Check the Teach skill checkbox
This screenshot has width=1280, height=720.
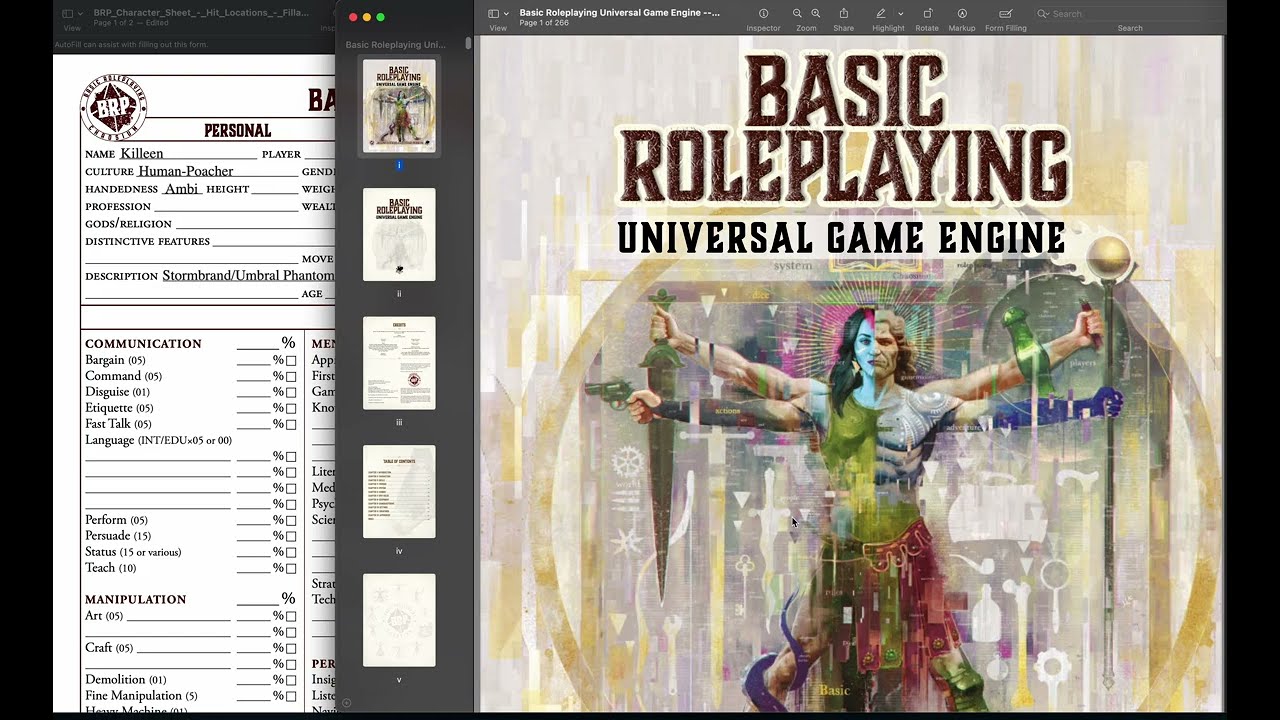click(x=291, y=569)
